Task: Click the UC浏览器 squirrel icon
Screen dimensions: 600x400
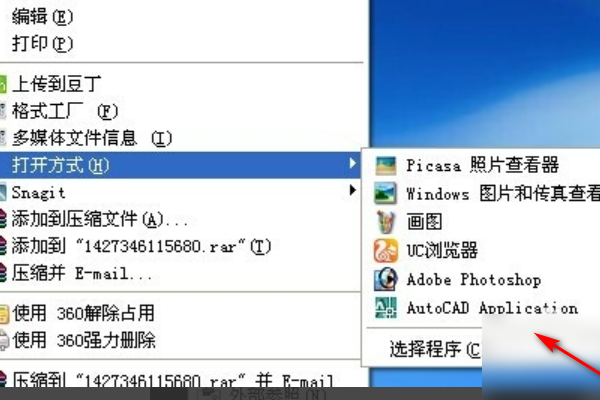Action: [x=386, y=250]
